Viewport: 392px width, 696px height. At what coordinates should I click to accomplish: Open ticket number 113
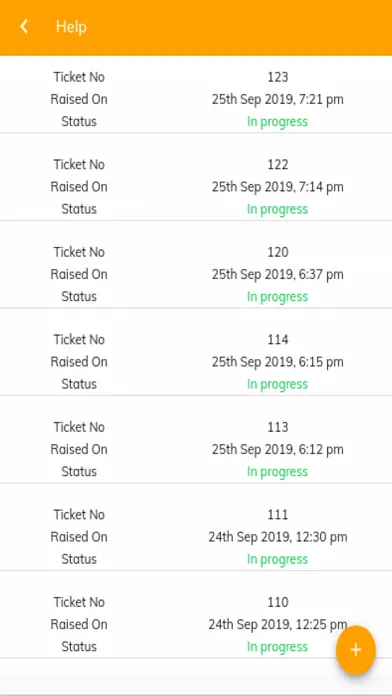coord(196,449)
